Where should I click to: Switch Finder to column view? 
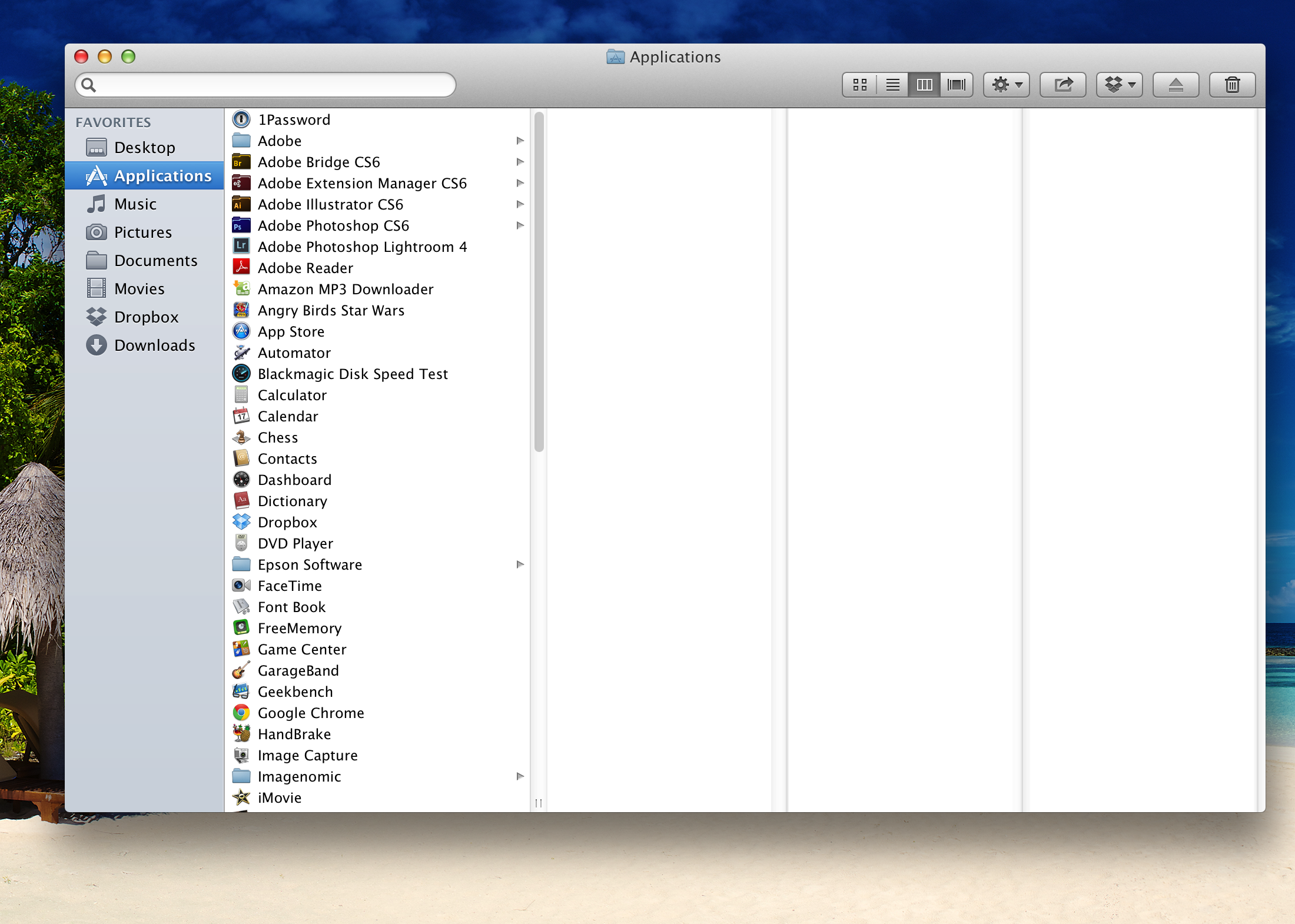[x=924, y=85]
